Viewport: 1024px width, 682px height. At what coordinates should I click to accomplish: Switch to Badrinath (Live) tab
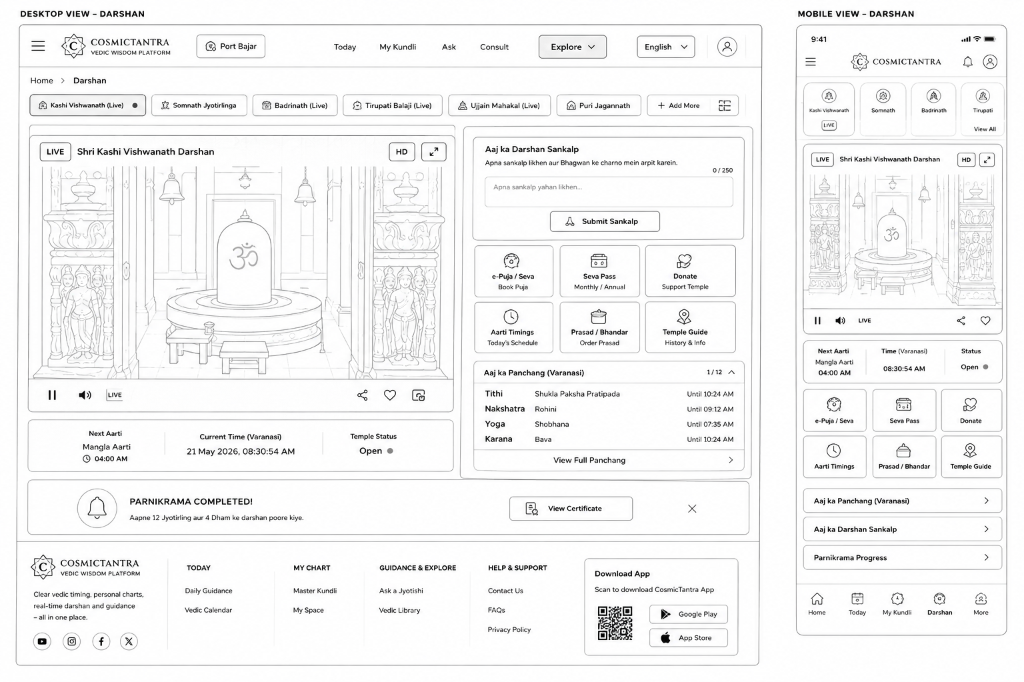[x=295, y=105]
